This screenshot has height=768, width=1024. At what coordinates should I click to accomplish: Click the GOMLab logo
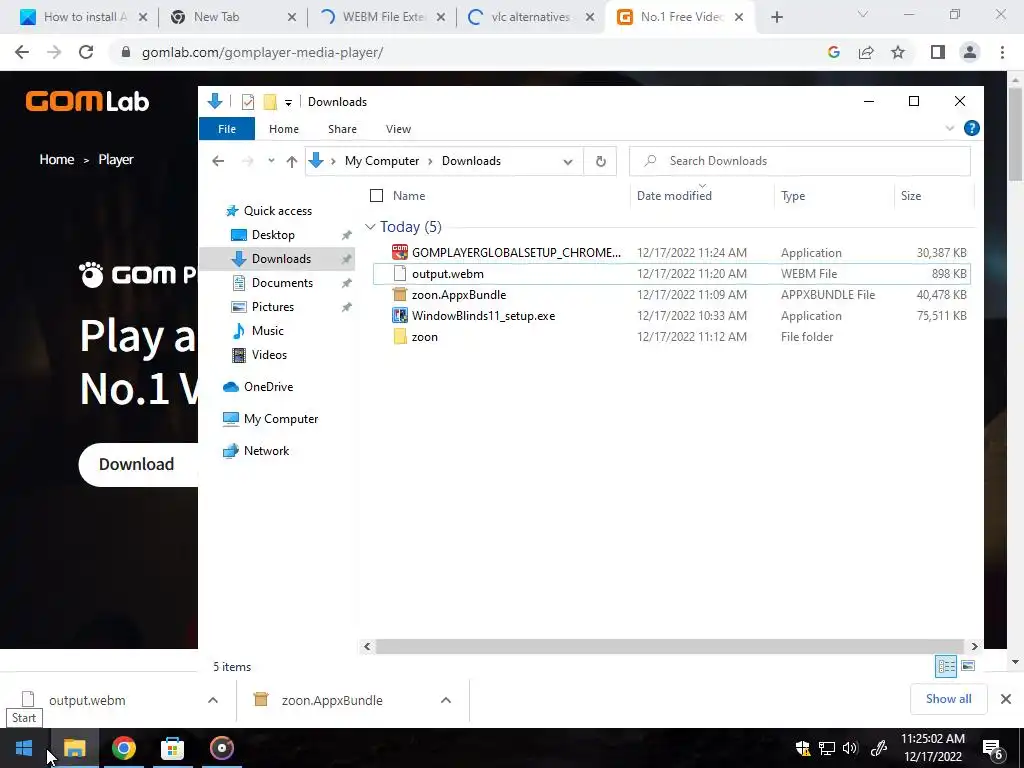coord(88,101)
